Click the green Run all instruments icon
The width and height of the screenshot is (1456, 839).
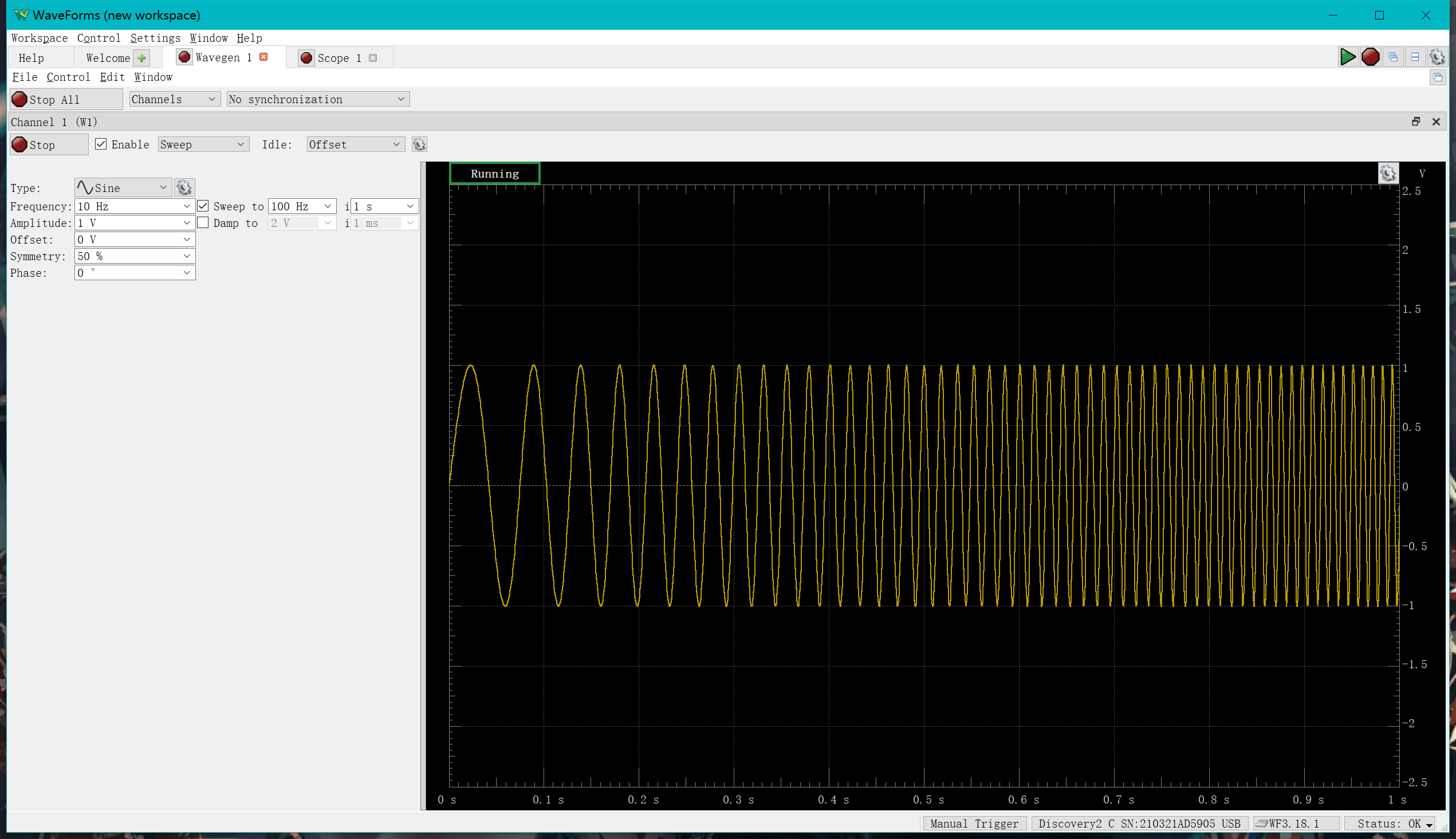[1348, 57]
